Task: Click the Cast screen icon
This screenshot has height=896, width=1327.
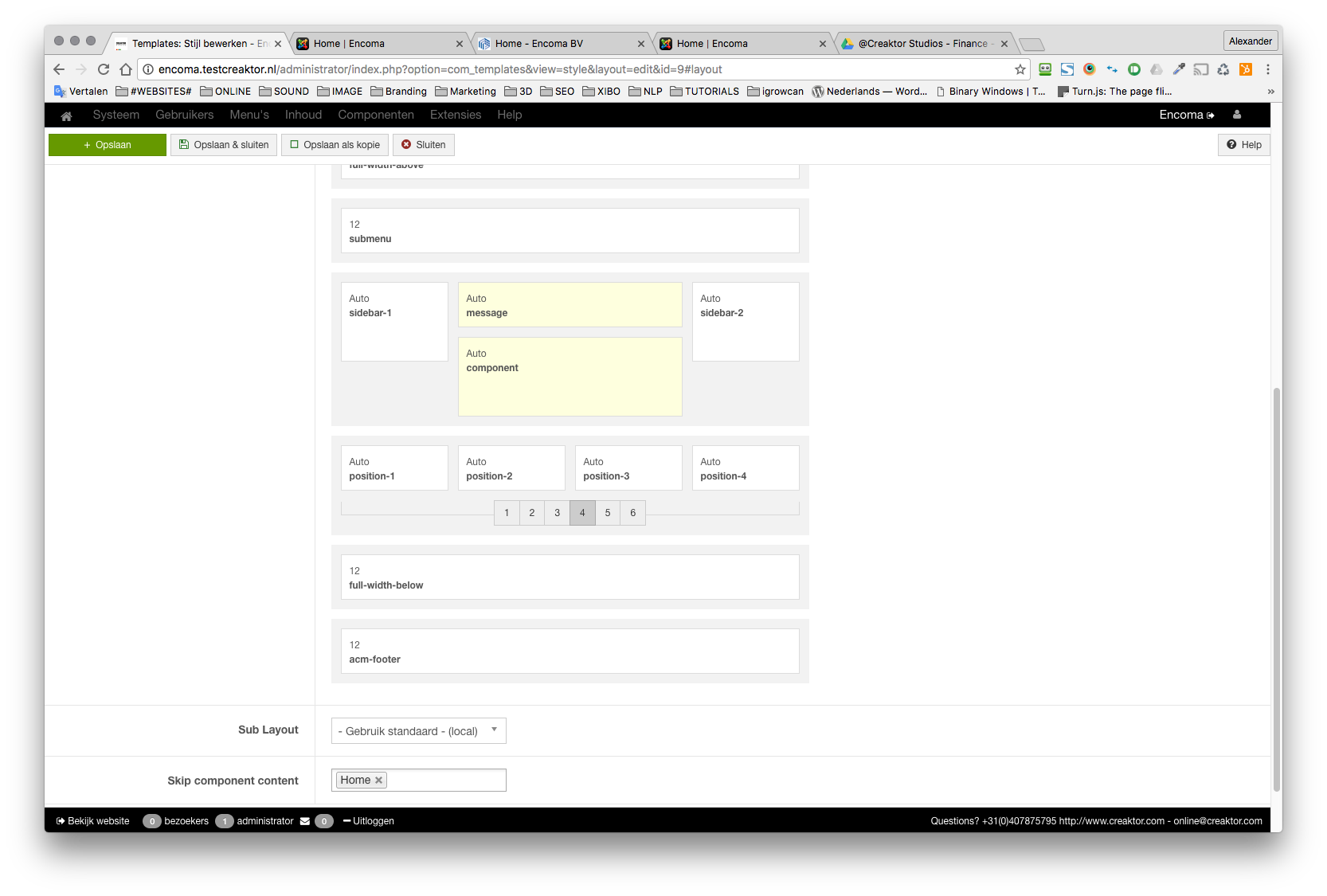Action: pos(1201,69)
